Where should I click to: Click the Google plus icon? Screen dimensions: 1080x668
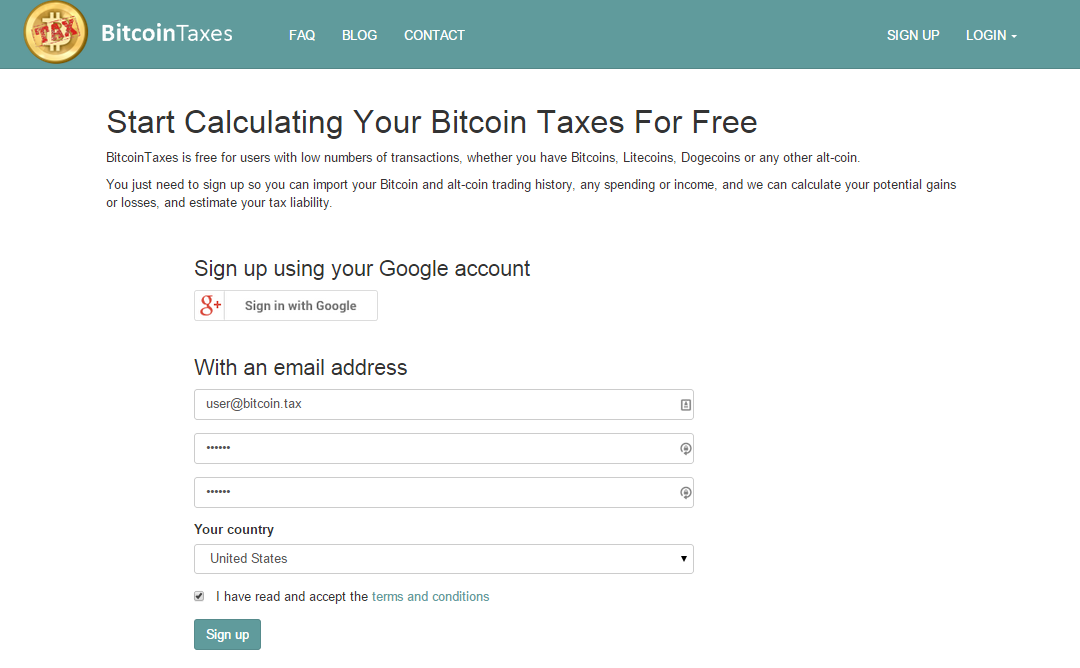pos(210,305)
